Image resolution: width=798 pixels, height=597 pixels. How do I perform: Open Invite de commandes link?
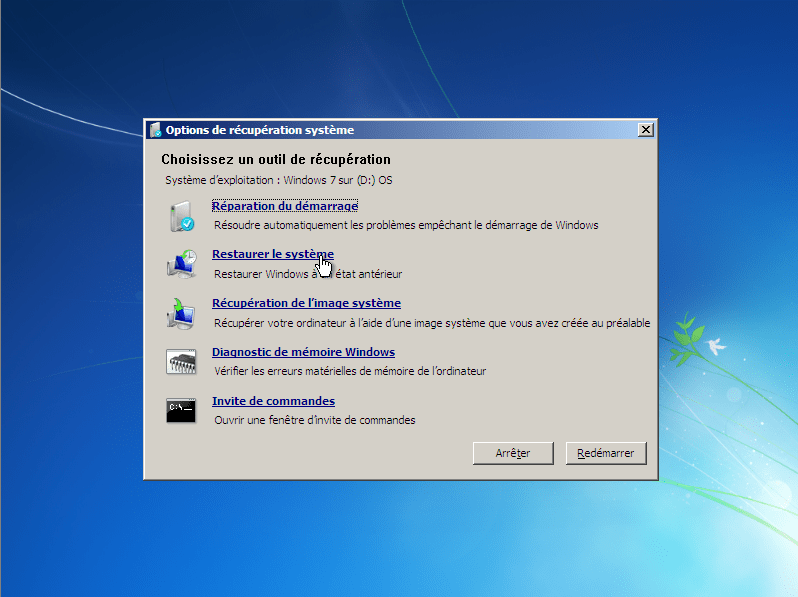tap(273, 401)
